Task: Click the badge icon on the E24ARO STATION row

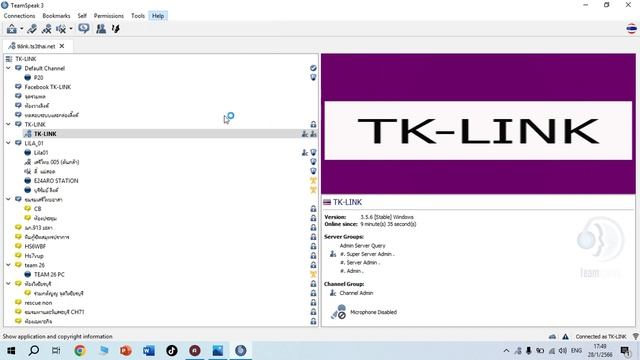Action: 313,180
